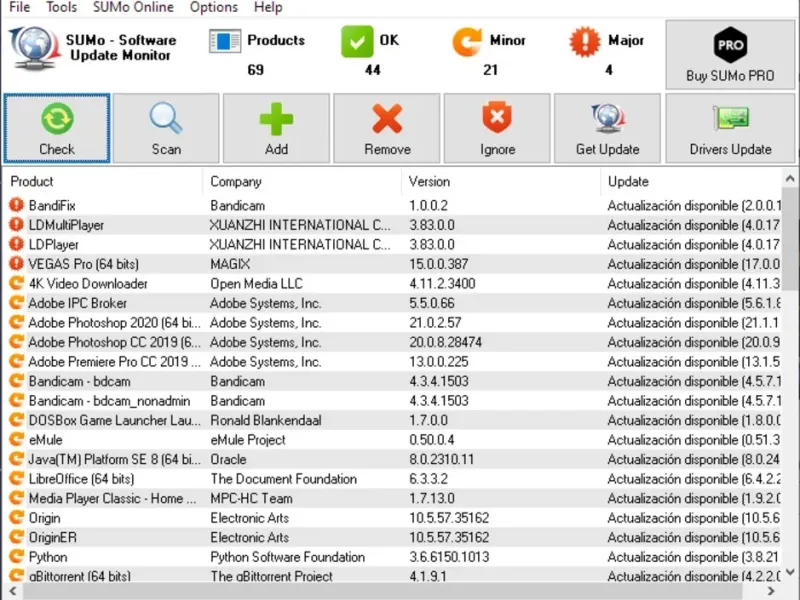Click the horizontal scrollbar left arrow
This screenshot has width=800, height=600.
tap(12, 591)
